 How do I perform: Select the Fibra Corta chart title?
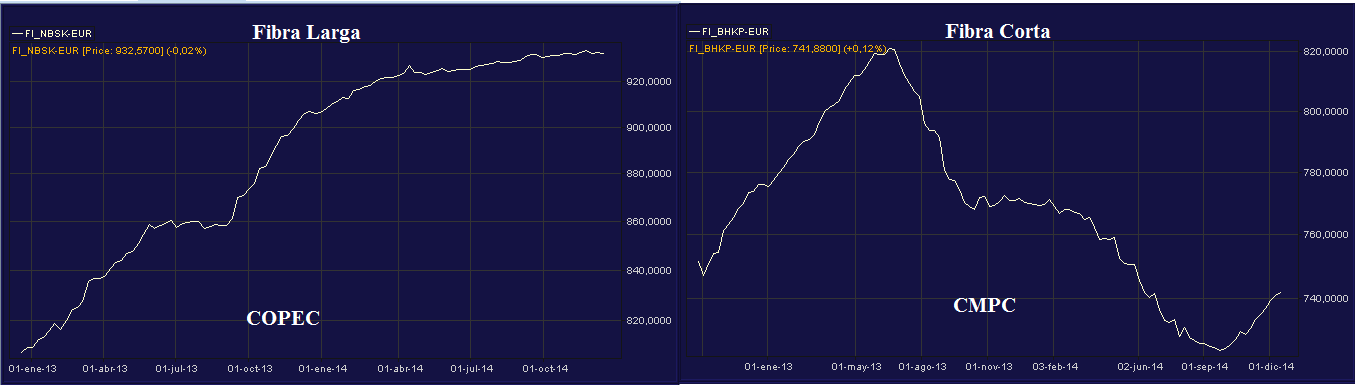[997, 31]
